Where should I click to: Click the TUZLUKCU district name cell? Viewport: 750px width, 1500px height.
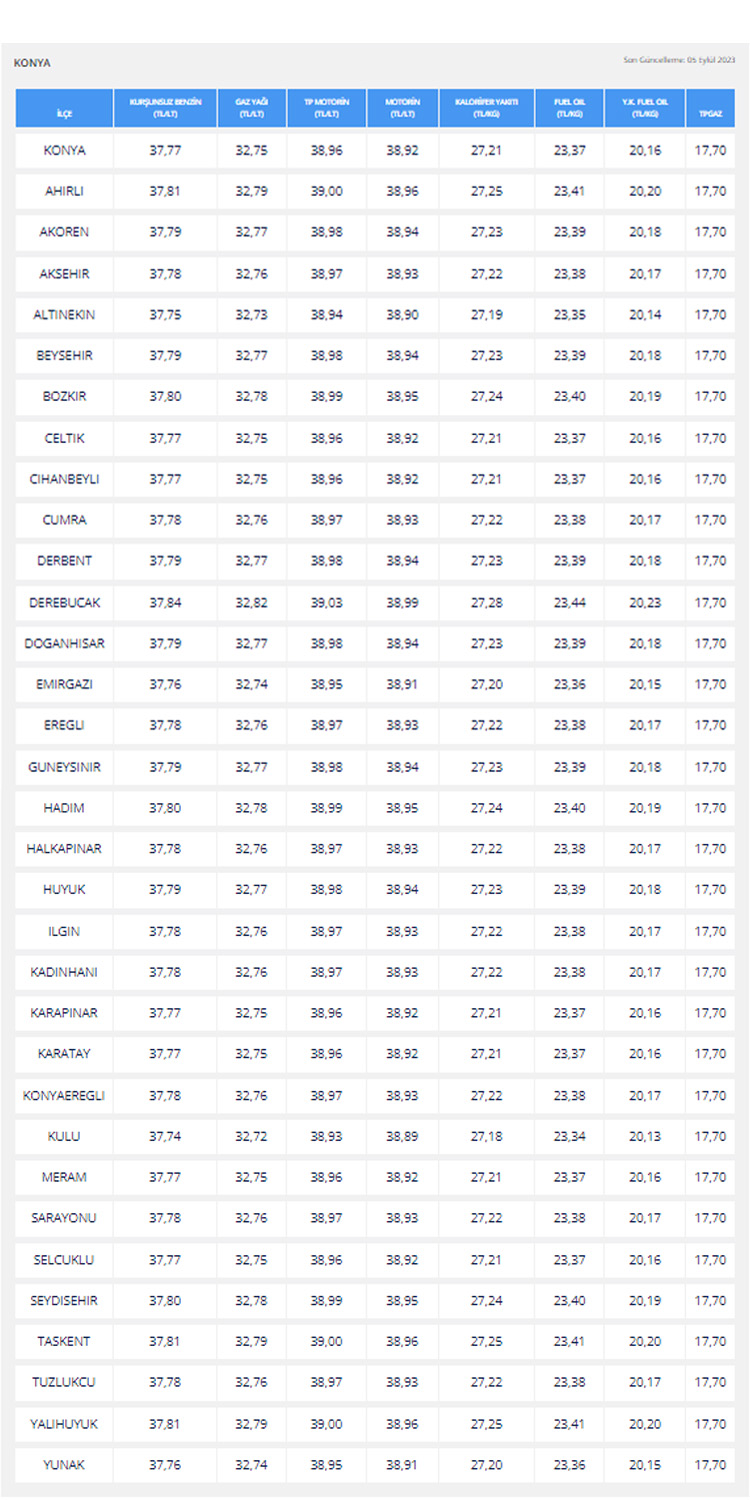(x=64, y=1383)
